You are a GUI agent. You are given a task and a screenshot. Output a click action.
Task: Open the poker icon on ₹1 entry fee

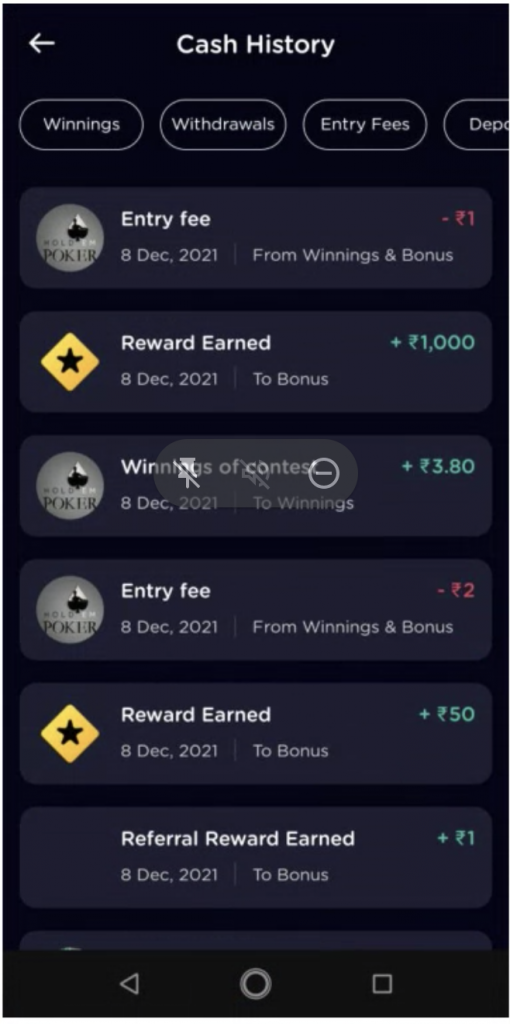tap(70, 238)
